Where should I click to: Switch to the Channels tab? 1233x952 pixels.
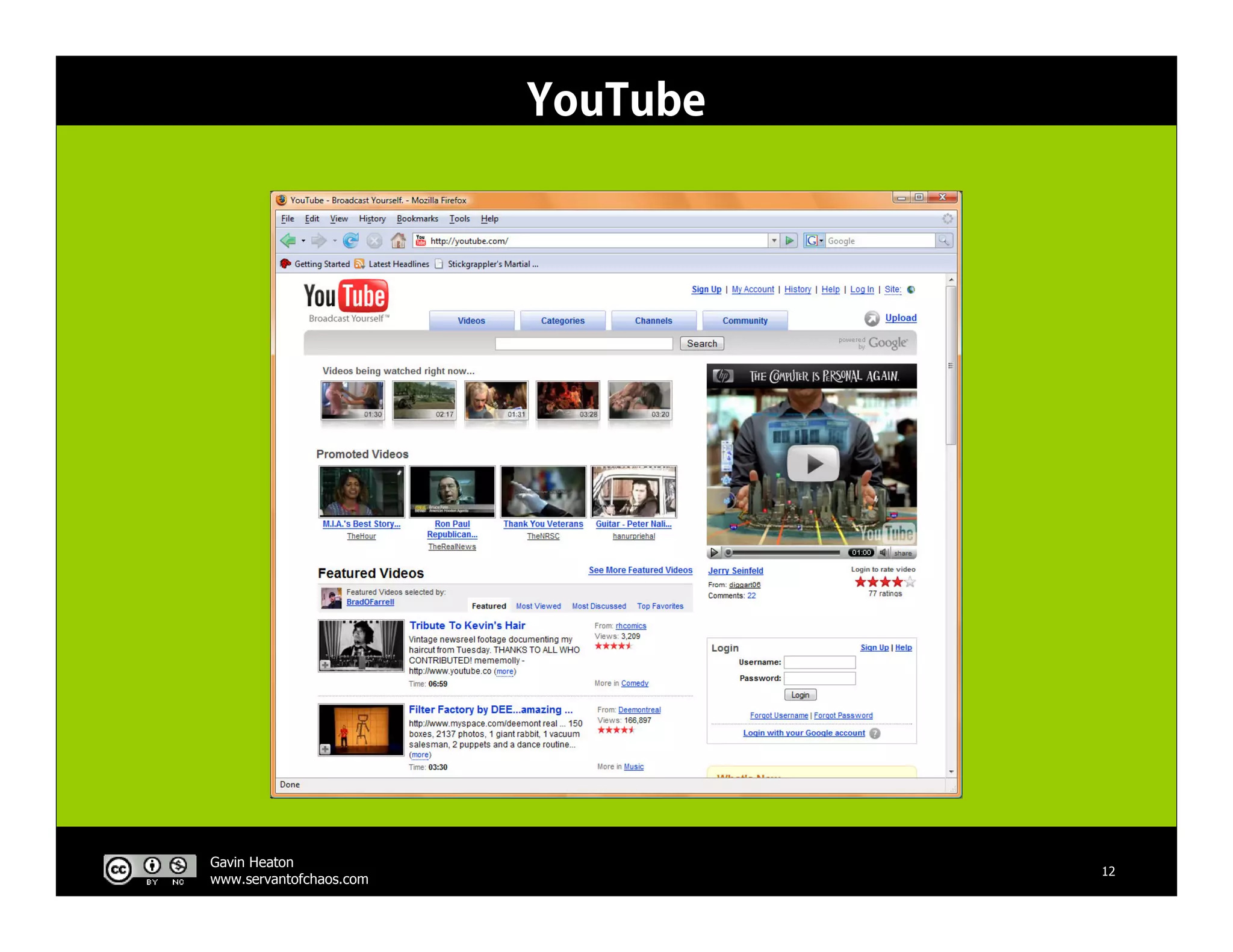point(653,321)
